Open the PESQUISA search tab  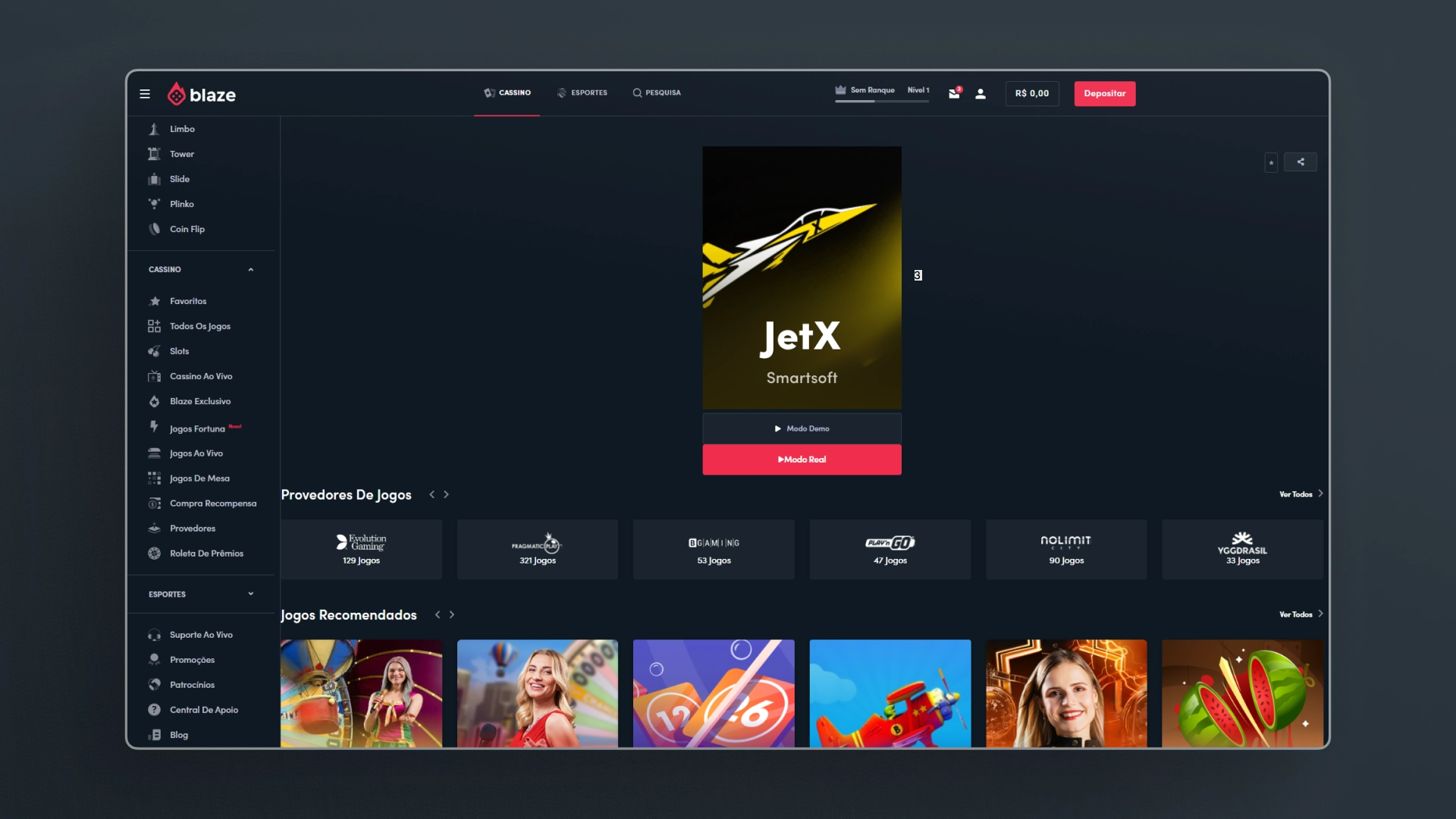tap(657, 93)
